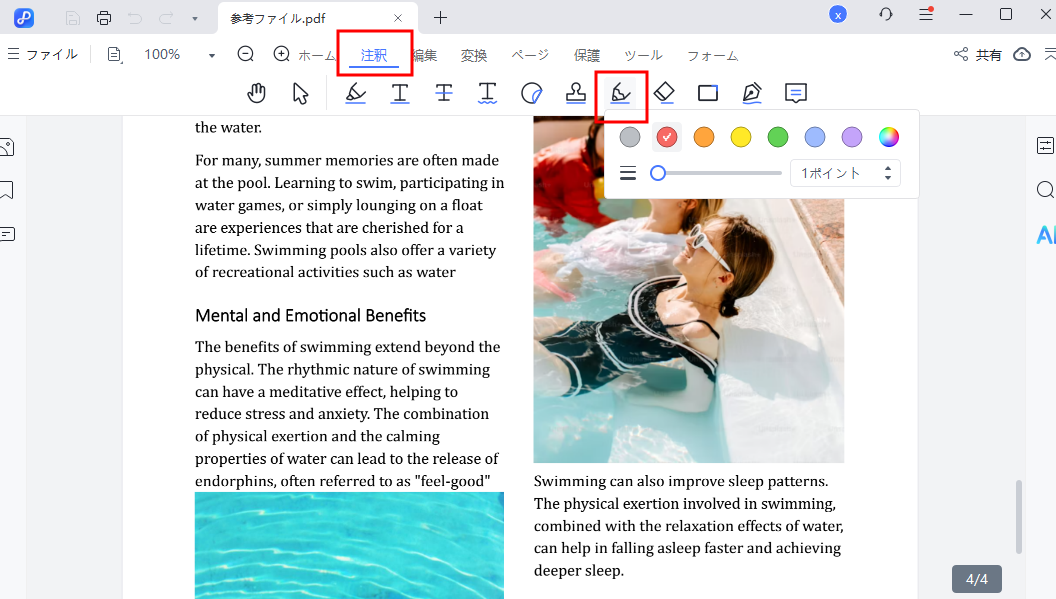
Task: Open the 1ポイント thickness dropdown
Action: tap(844, 173)
